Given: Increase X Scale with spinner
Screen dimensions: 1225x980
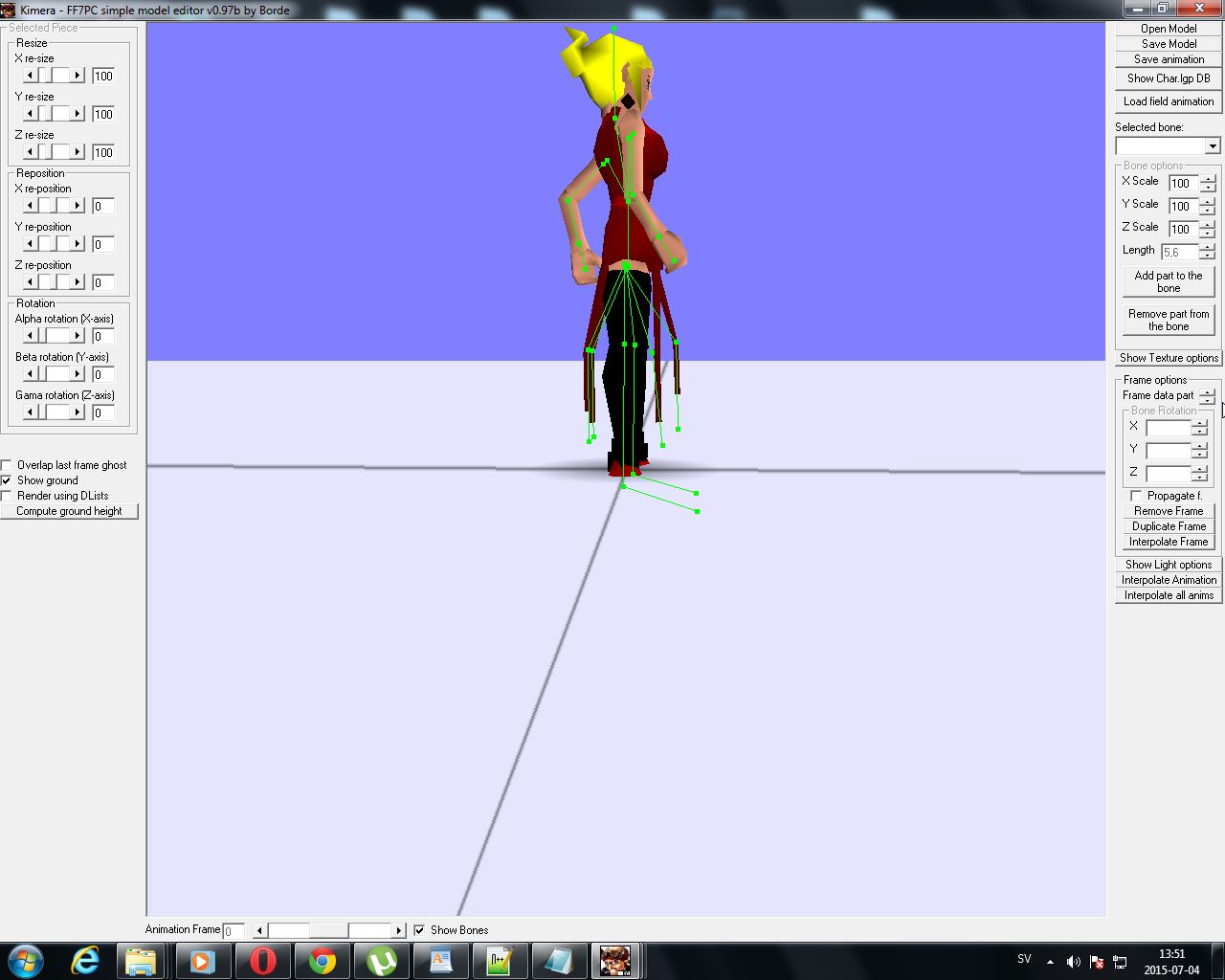Looking at the screenshot, I should pos(1208,179).
